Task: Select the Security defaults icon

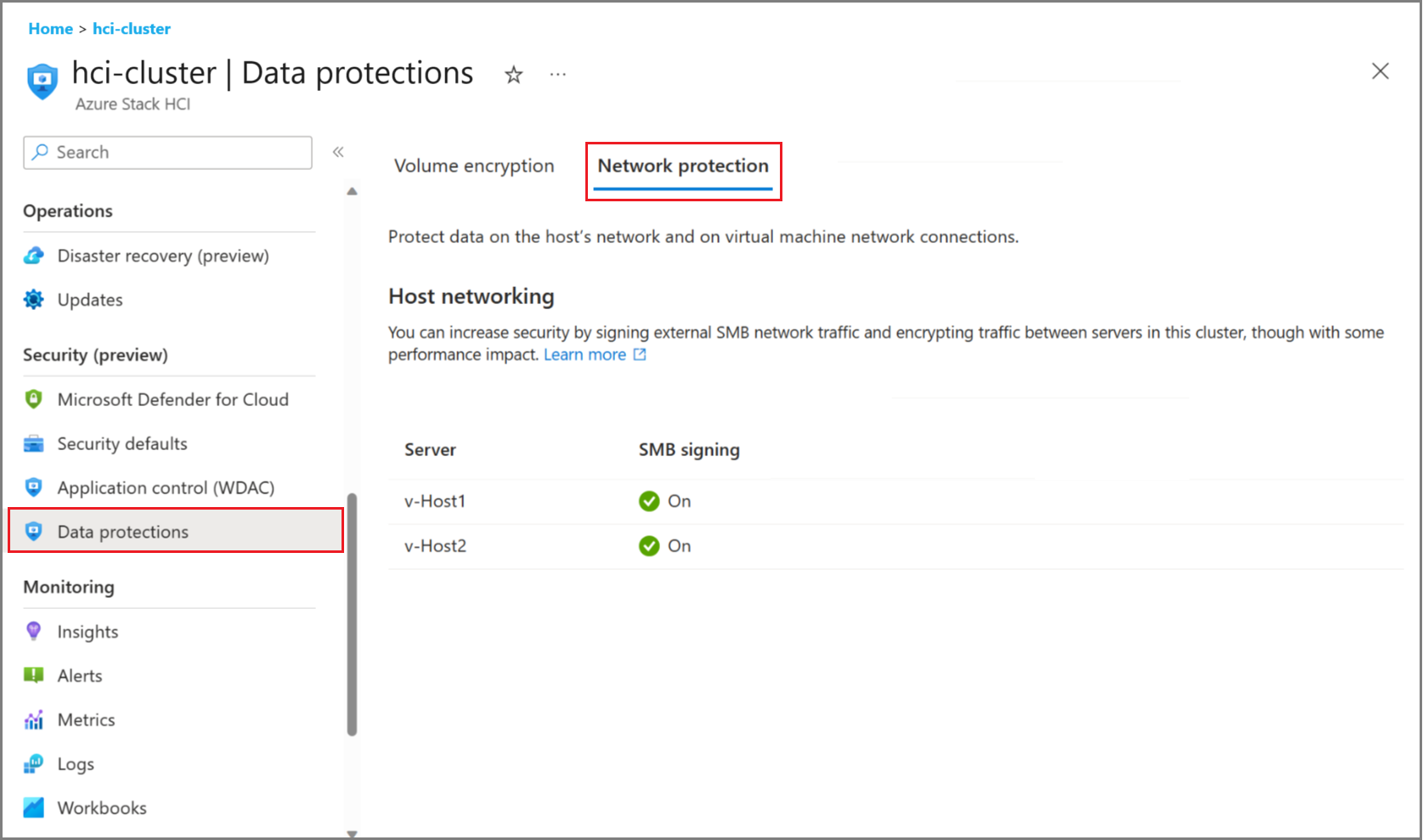Action: 34,443
